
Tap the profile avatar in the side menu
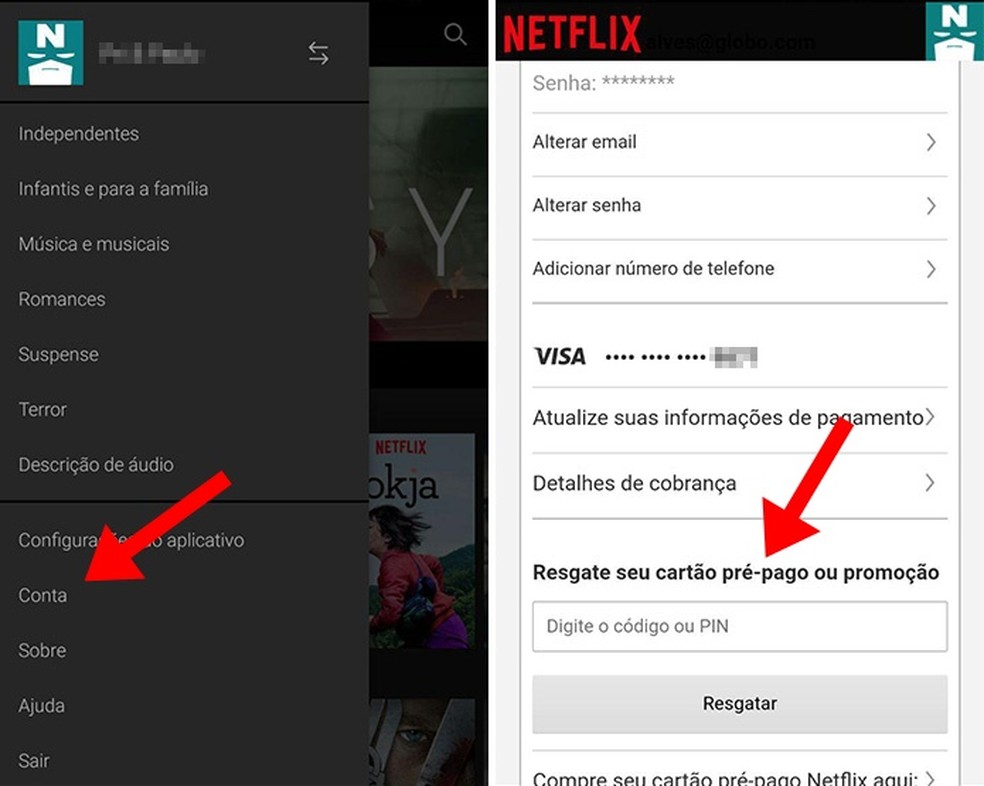point(51,53)
